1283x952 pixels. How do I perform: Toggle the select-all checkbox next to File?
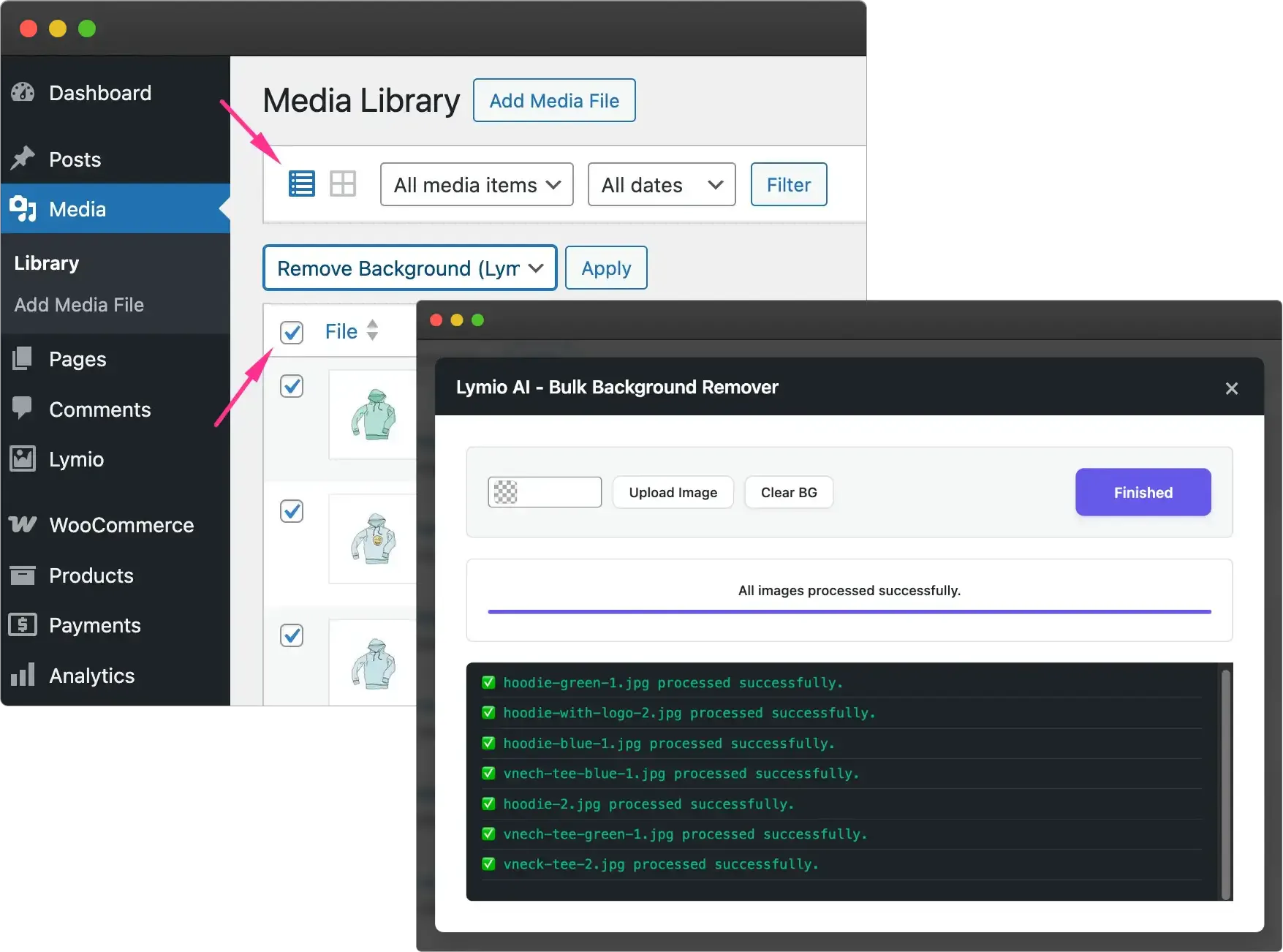[x=292, y=332]
